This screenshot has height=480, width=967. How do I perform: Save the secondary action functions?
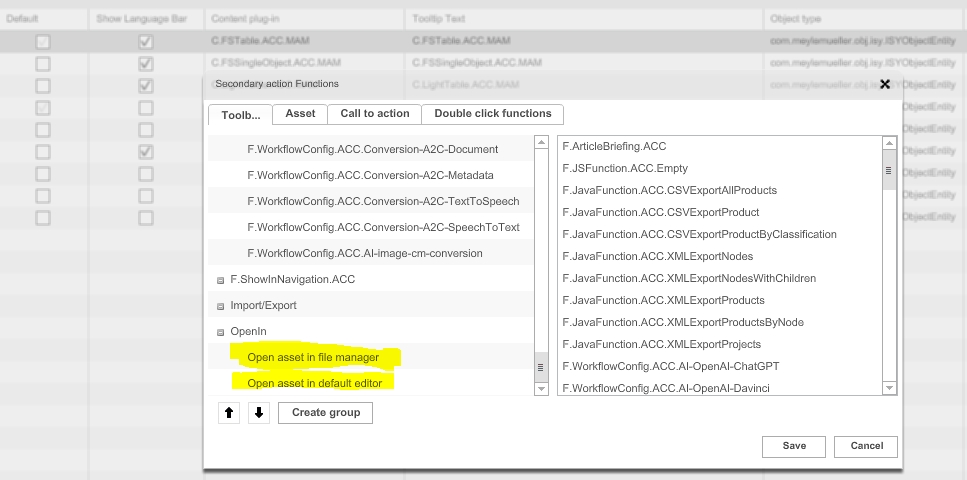click(794, 446)
